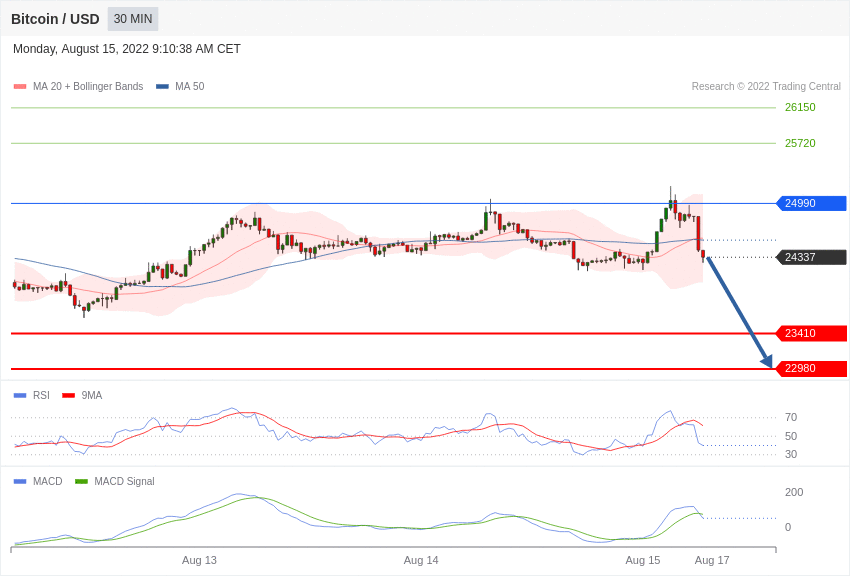Image resolution: width=850 pixels, height=576 pixels.
Task: Click the Research © 2022 Trading Central credit
Action: click(x=766, y=86)
